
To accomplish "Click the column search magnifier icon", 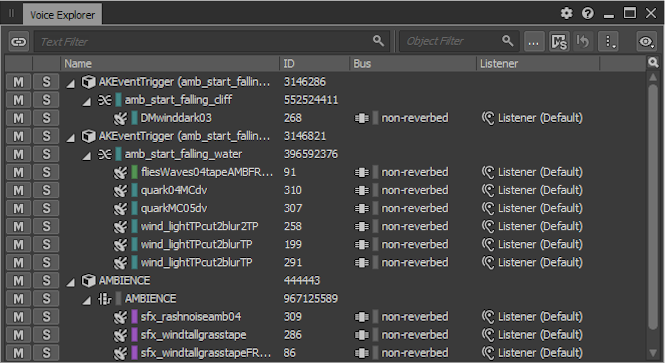I will [653, 63].
